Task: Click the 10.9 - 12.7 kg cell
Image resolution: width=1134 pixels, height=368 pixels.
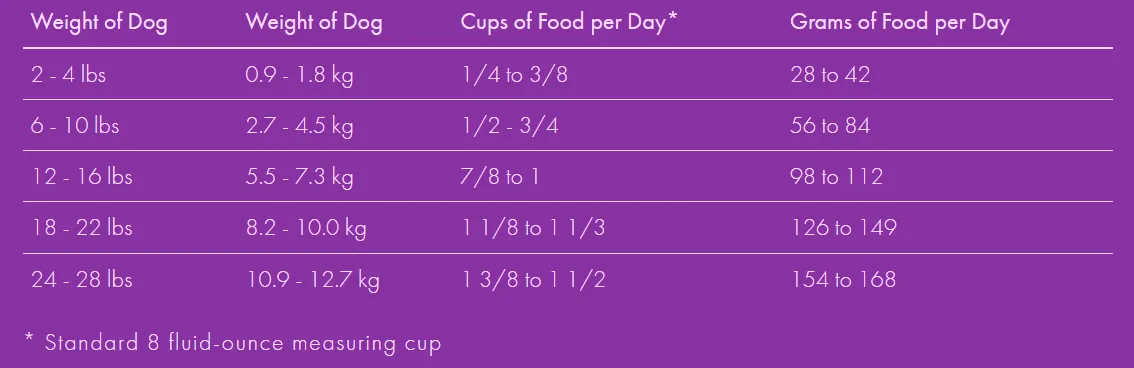Action: 312,279
